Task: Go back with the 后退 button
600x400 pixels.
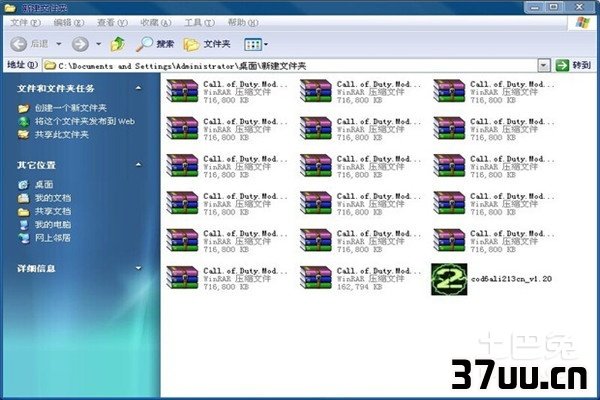Action: [29, 44]
